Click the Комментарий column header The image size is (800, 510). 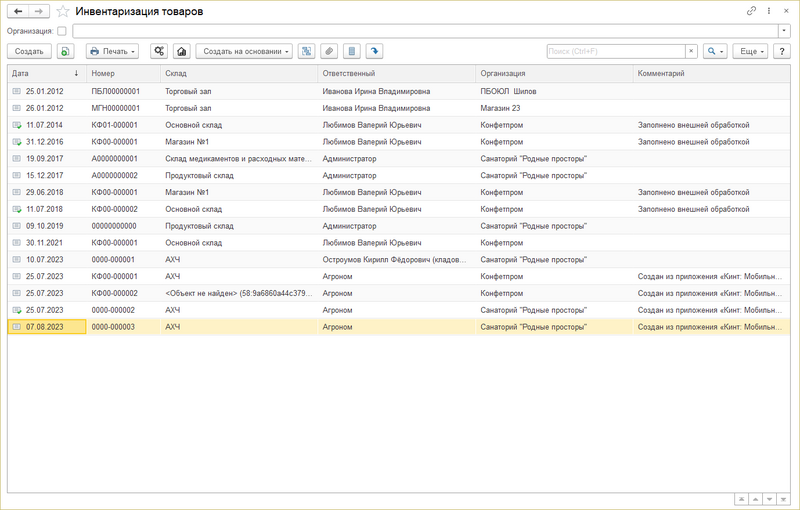711,73
